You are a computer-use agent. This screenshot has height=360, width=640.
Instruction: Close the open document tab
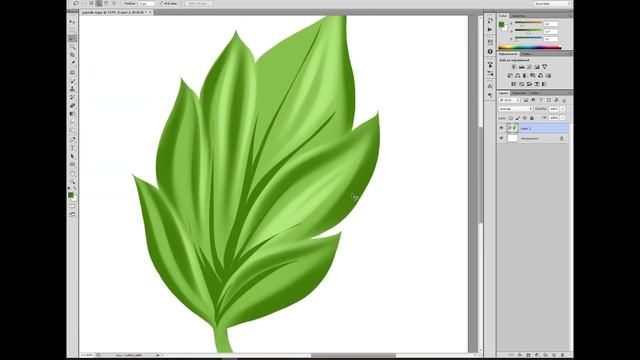pyautogui.click(x=150, y=12)
